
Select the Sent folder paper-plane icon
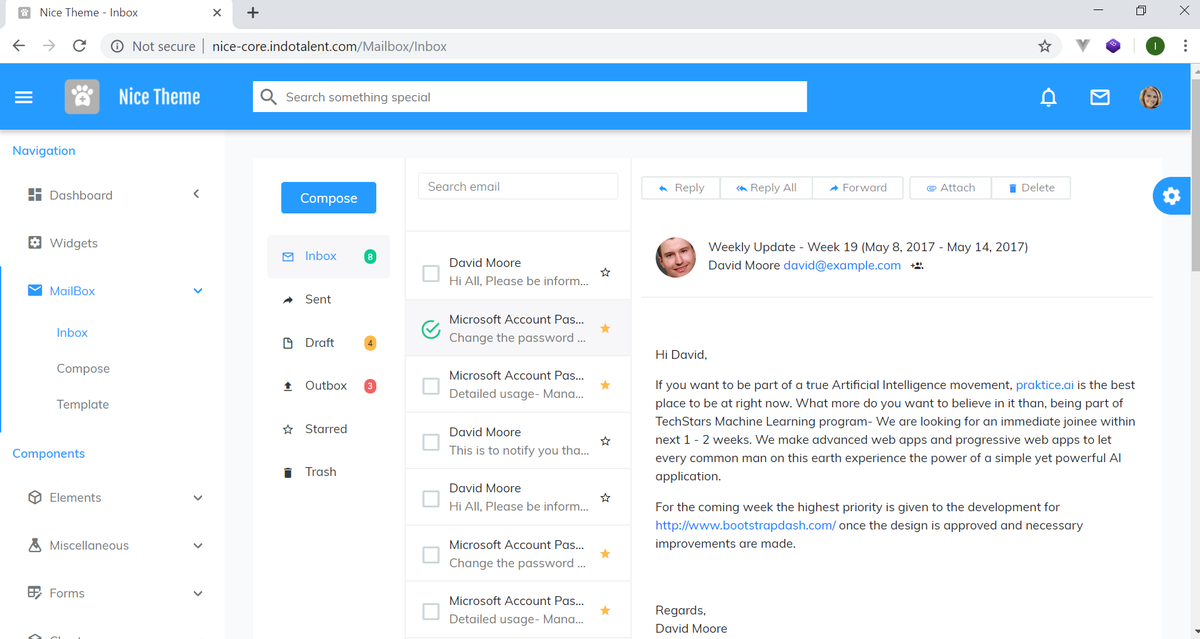pyautogui.click(x=287, y=299)
